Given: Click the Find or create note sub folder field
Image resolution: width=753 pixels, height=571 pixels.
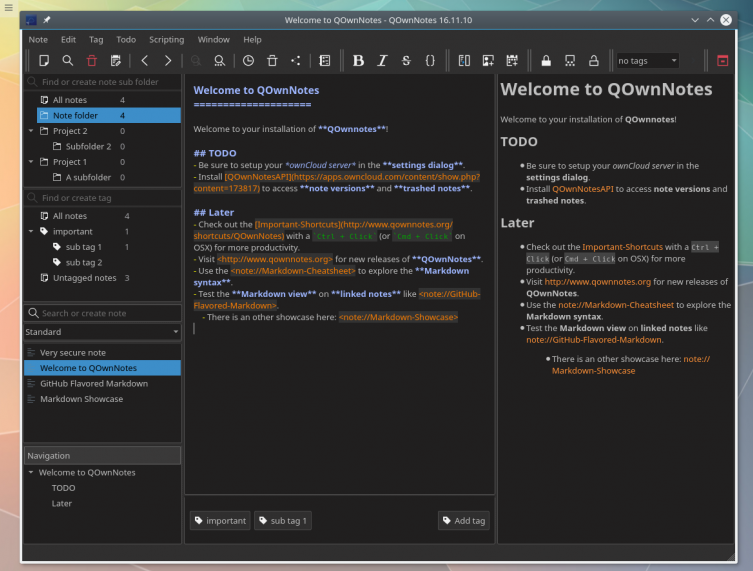Looking at the screenshot, I should coord(102,82).
